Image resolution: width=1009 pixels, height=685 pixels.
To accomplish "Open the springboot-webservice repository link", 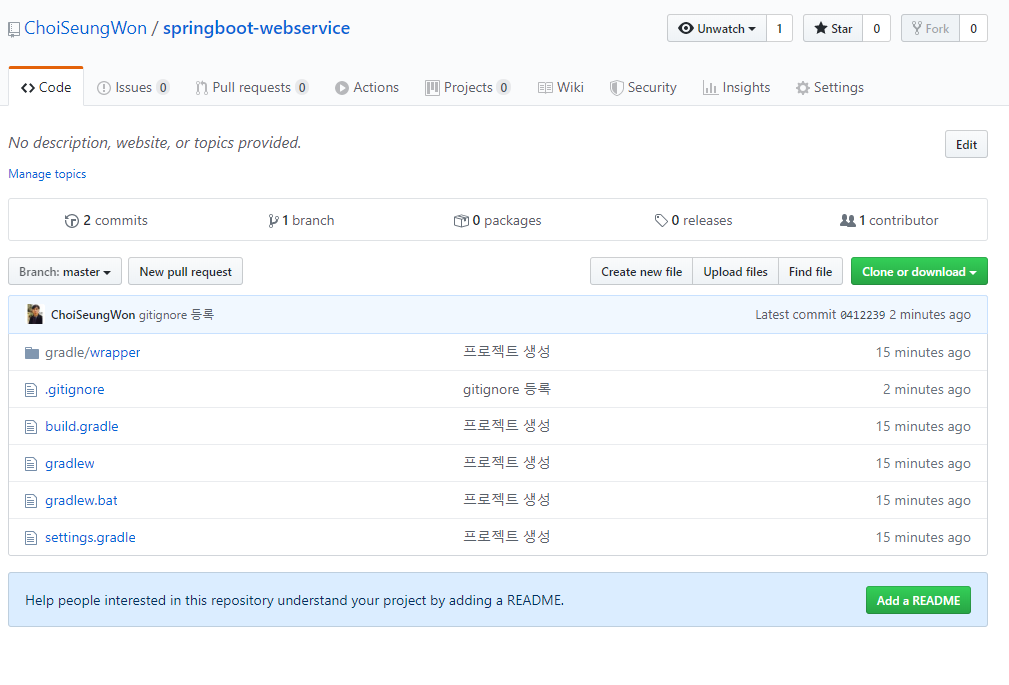I will tap(256, 28).
